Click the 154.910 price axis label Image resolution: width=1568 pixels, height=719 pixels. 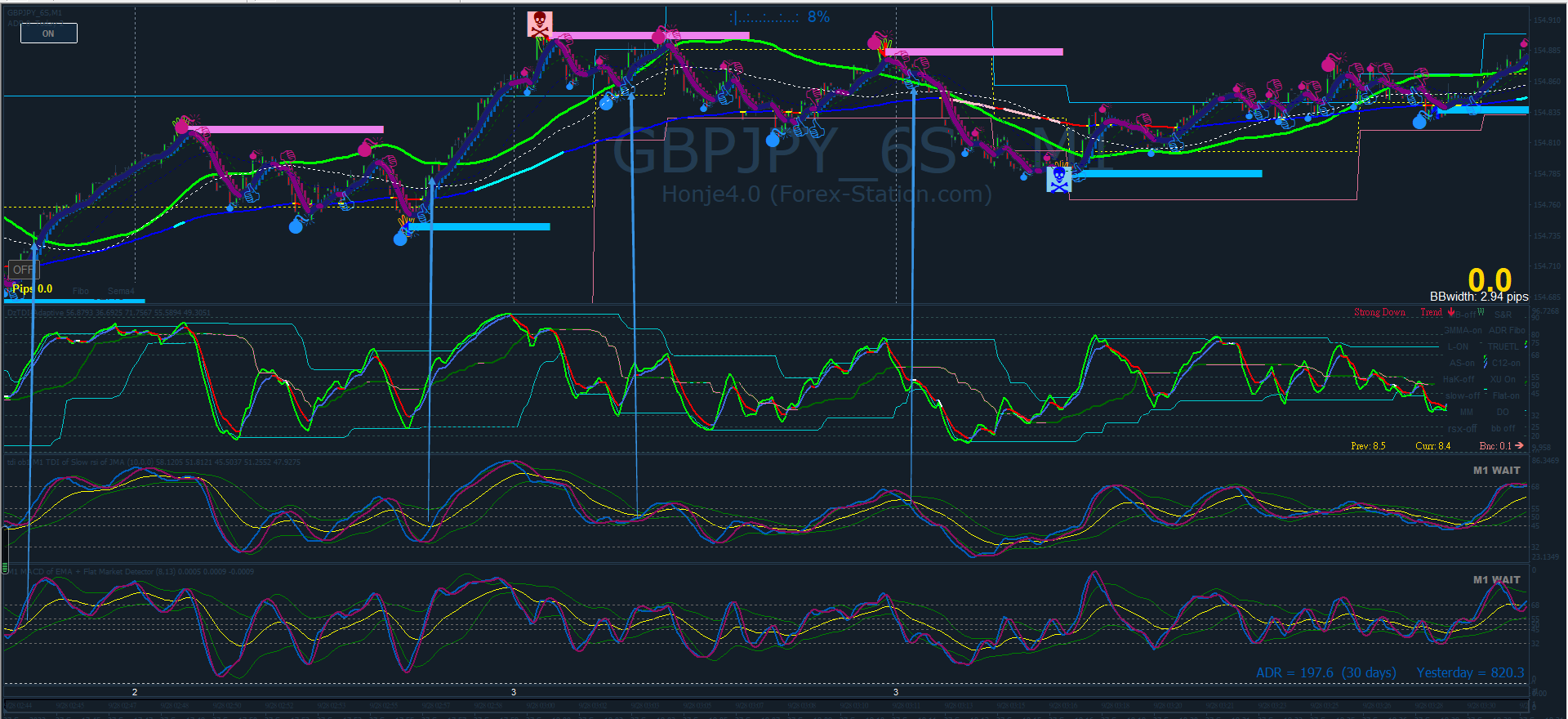(x=1547, y=20)
